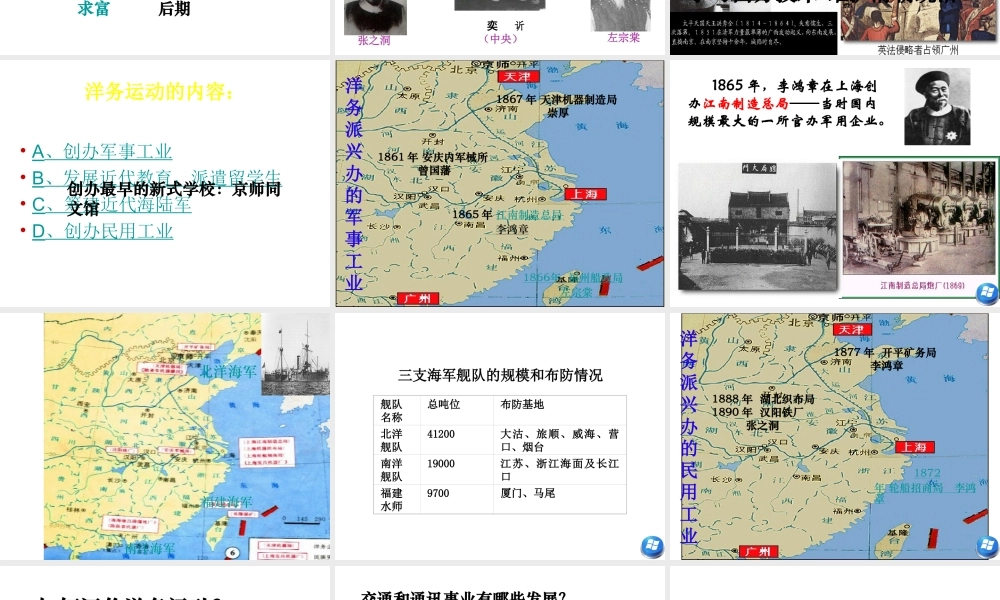The width and height of the screenshot is (1000, 600).
Task: Select the text 1867年 天津机器制造局
Action: 556,99
